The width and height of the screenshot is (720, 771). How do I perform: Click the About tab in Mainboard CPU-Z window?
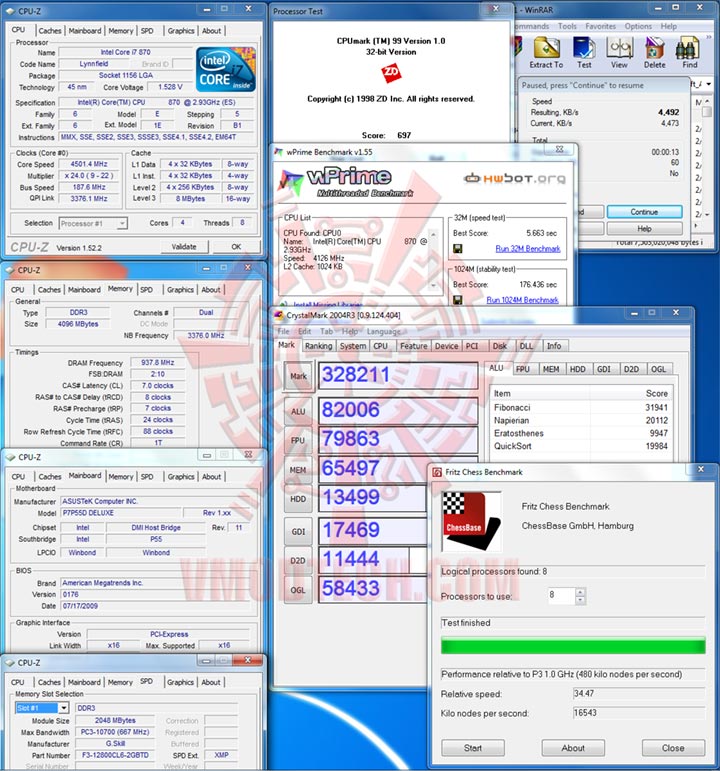pyautogui.click(x=211, y=476)
